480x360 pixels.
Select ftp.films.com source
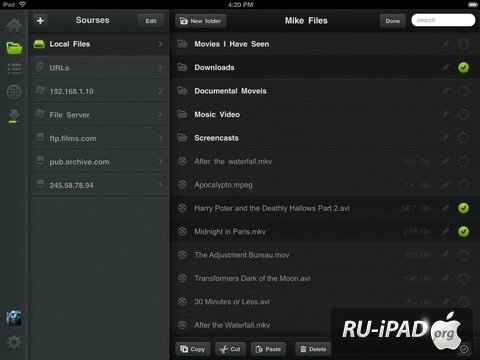click(99, 138)
